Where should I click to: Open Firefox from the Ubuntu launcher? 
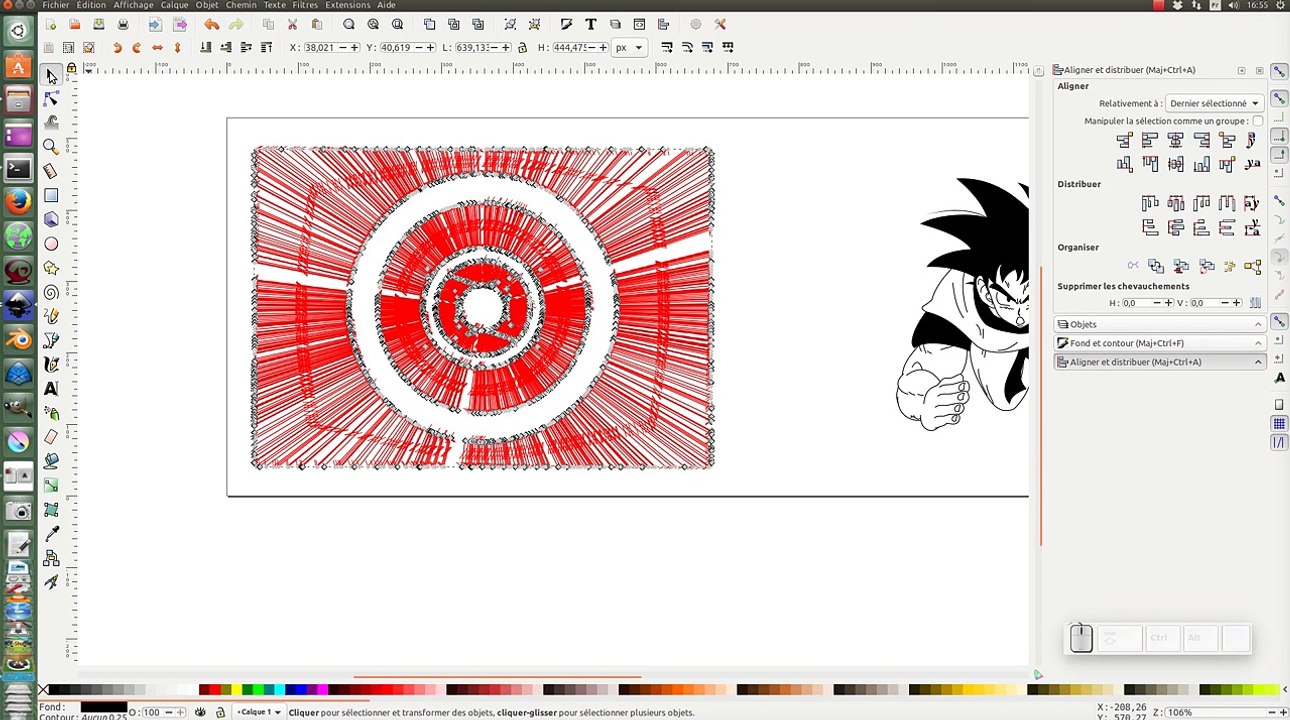[x=18, y=203]
